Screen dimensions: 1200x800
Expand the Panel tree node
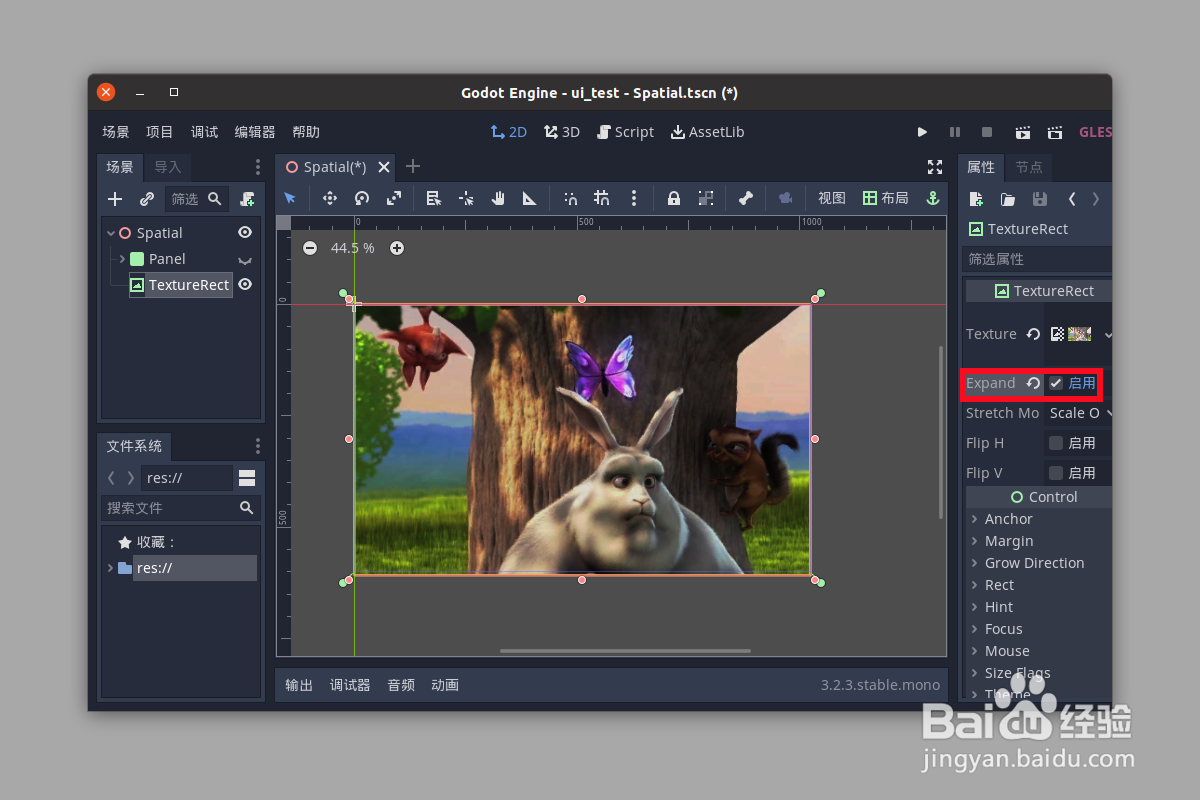pyautogui.click(x=122, y=259)
